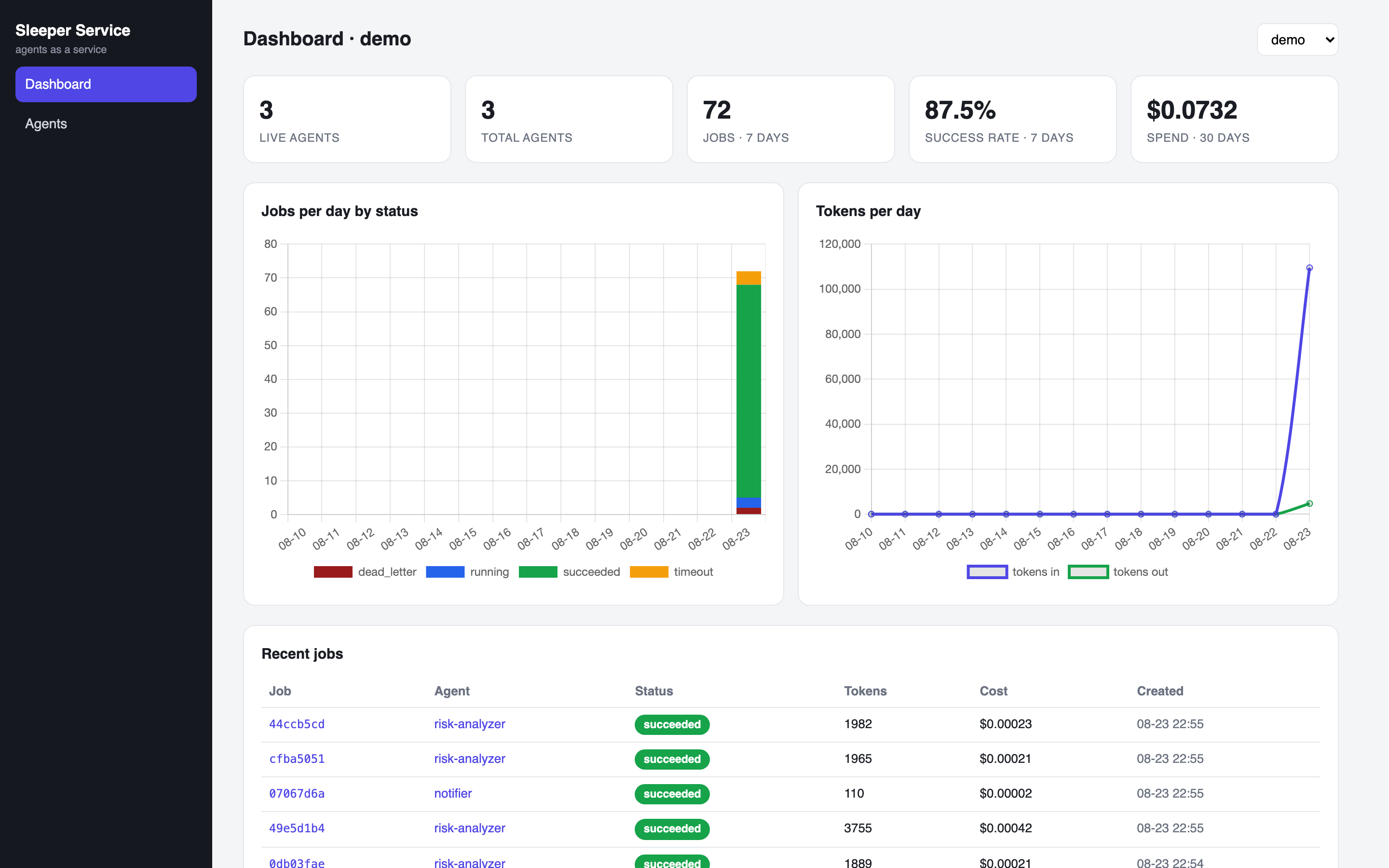1389x868 pixels.
Task: Open risk-analyzer agent in first row
Action: (x=469, y=724)
